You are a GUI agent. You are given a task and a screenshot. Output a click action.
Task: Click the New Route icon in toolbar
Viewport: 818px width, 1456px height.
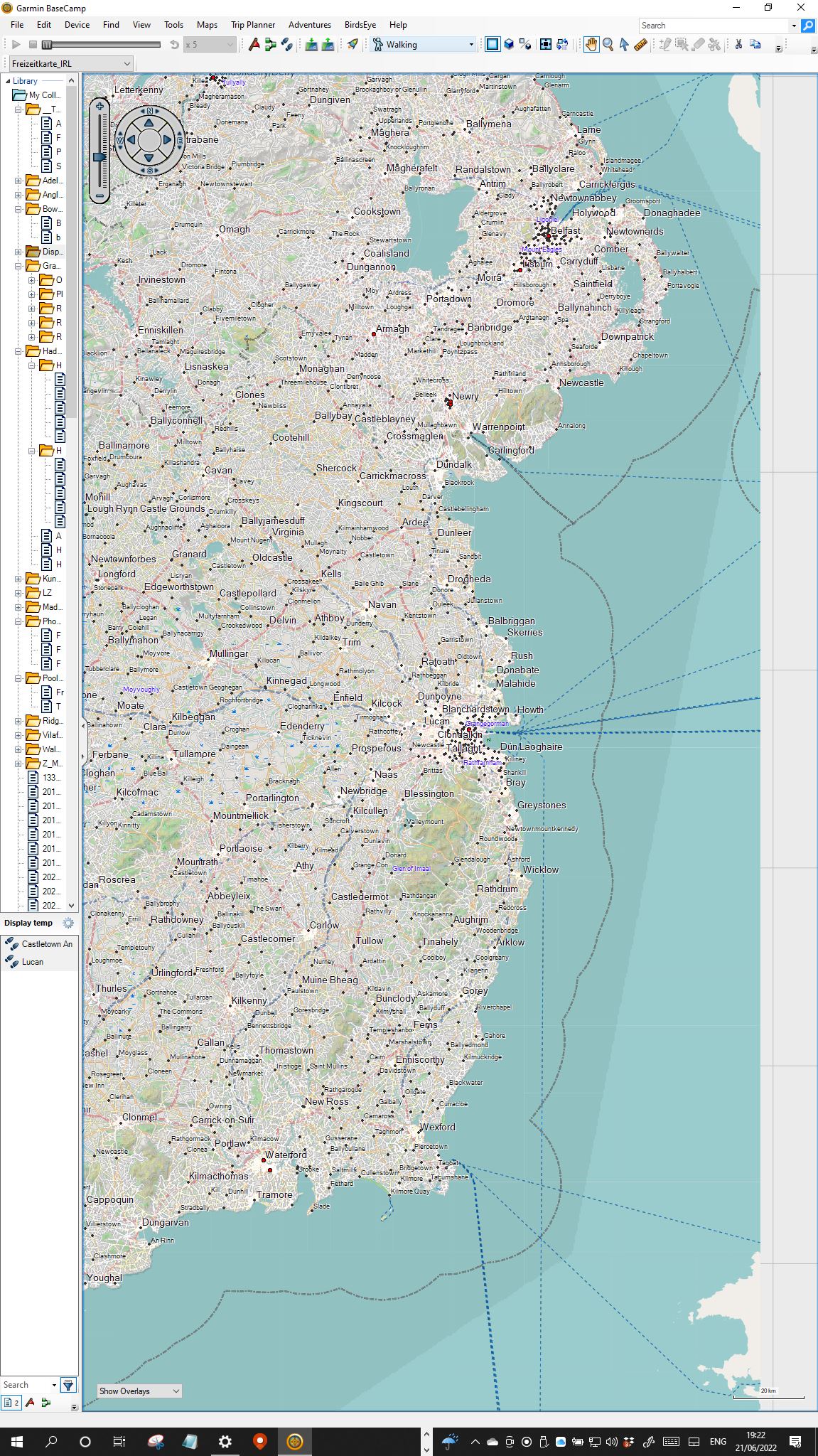(270, 45)
